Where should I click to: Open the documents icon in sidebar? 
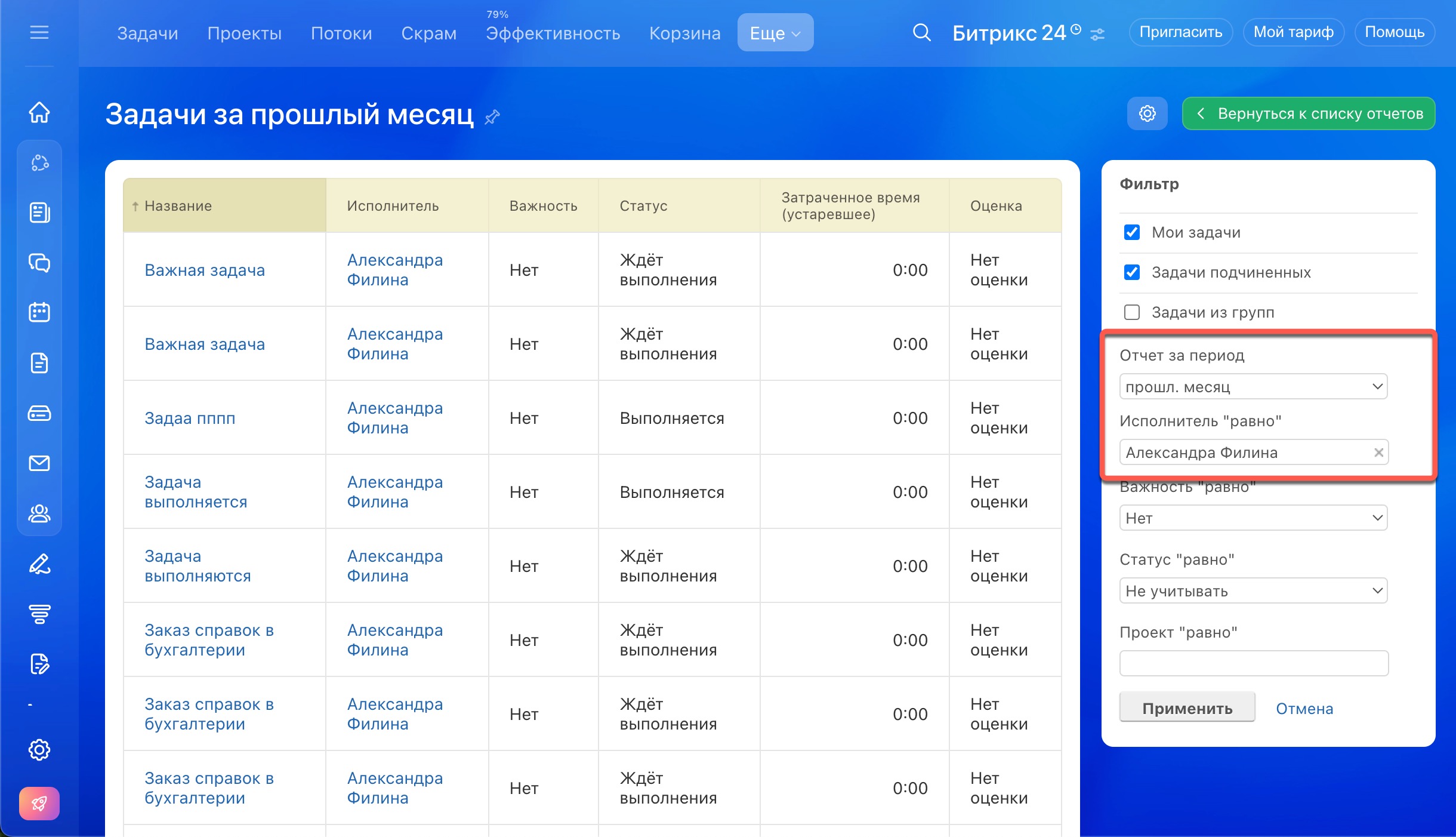39,363
